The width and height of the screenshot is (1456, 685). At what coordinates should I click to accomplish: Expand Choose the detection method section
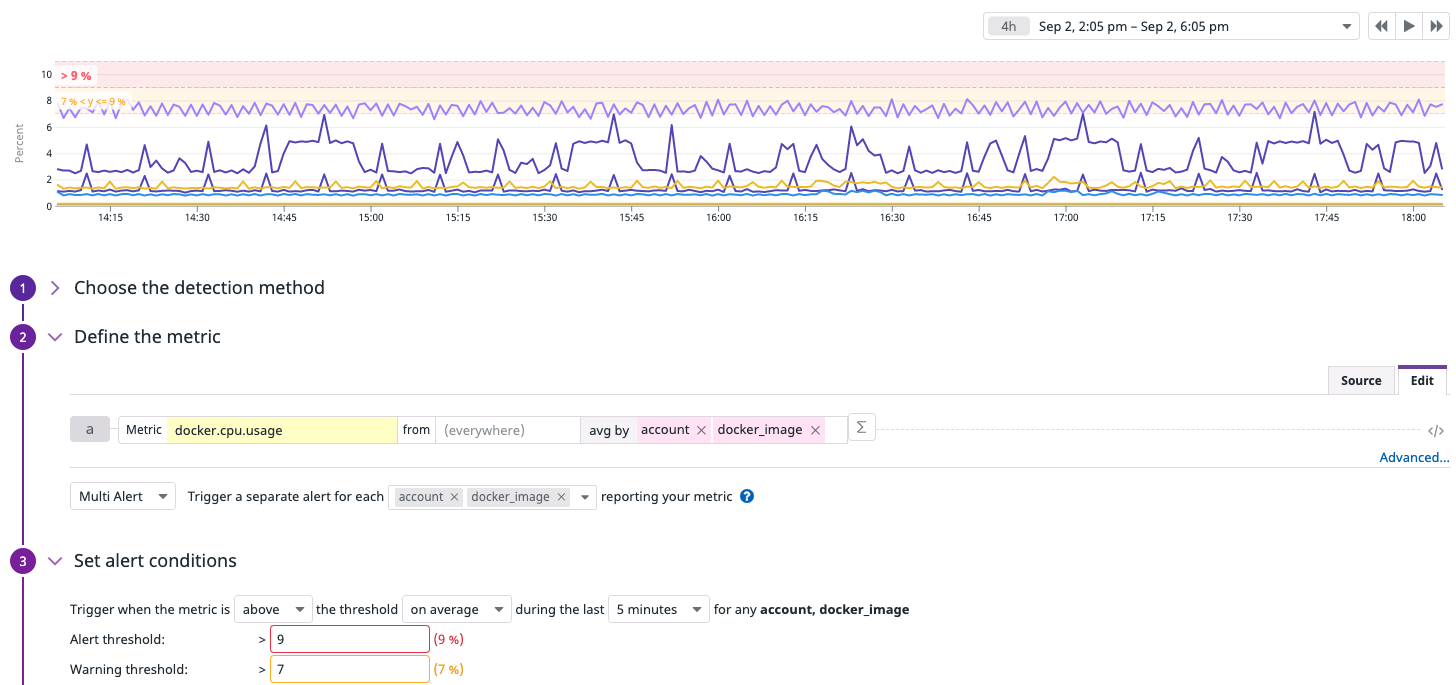coord(55,288)
